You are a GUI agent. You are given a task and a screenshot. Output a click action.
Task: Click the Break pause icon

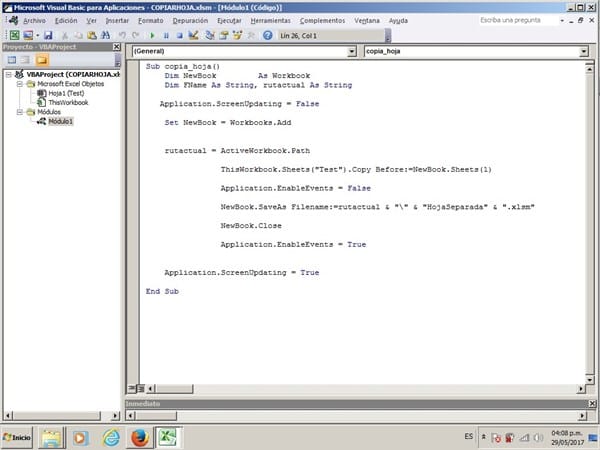coord(165,35)
